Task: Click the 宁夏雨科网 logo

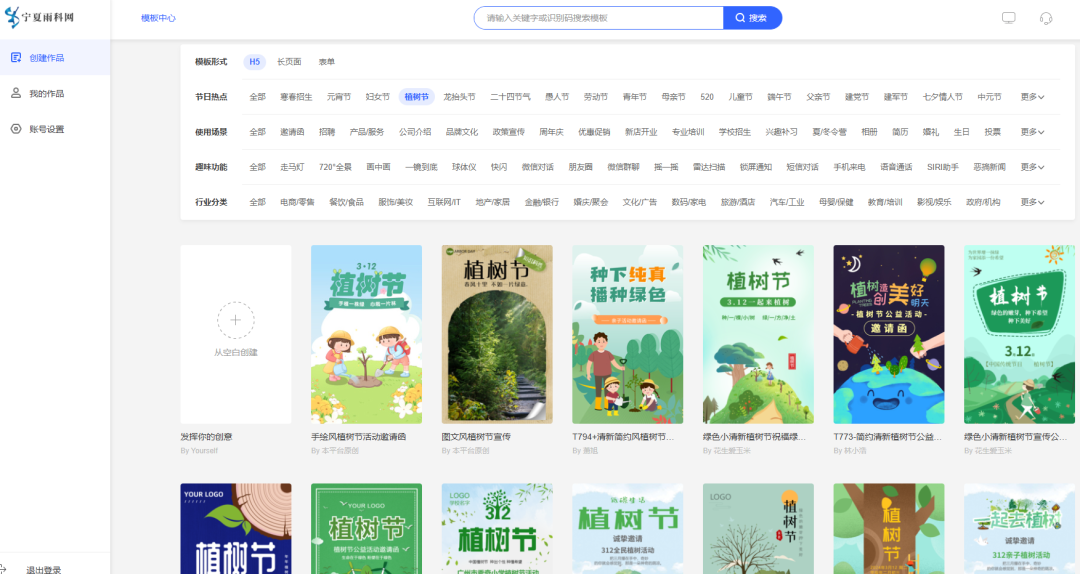Action: (x=39, y=17)
